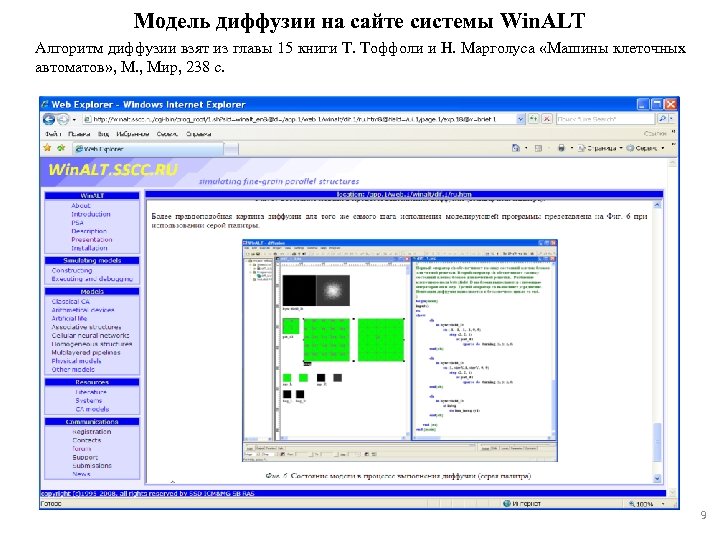Screen dimensions: 720x540
Task: Click the green Refresh page icon
Action: coord(533,119)
